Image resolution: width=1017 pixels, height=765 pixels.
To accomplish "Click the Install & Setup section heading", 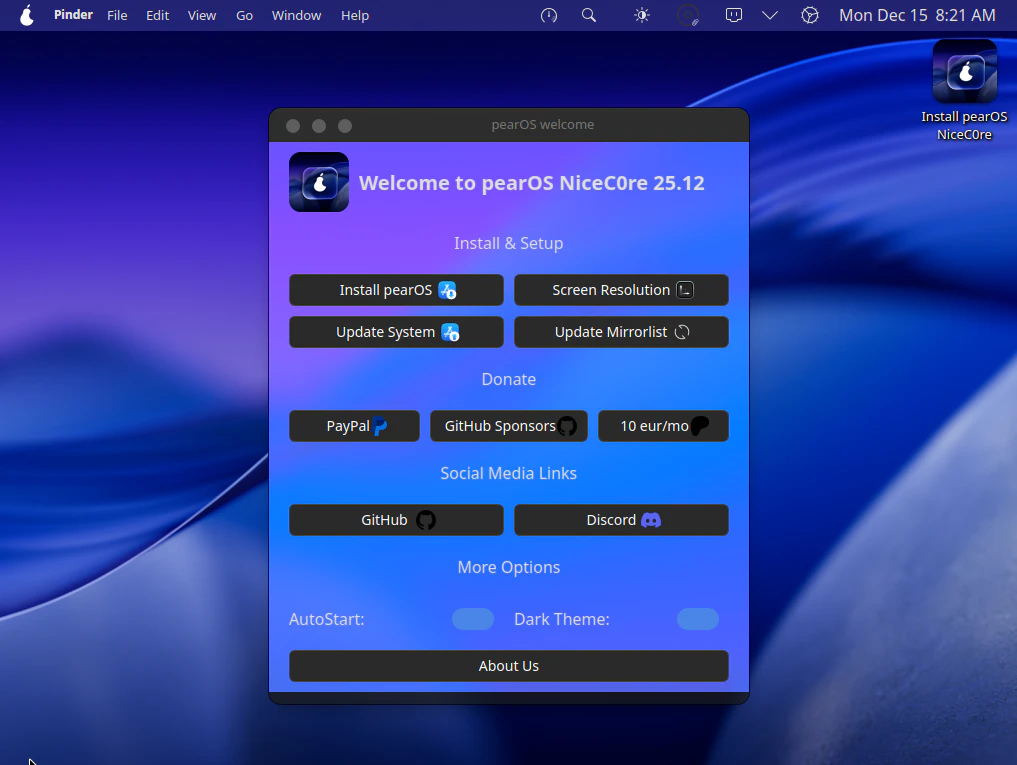I will tap(508, 243).
